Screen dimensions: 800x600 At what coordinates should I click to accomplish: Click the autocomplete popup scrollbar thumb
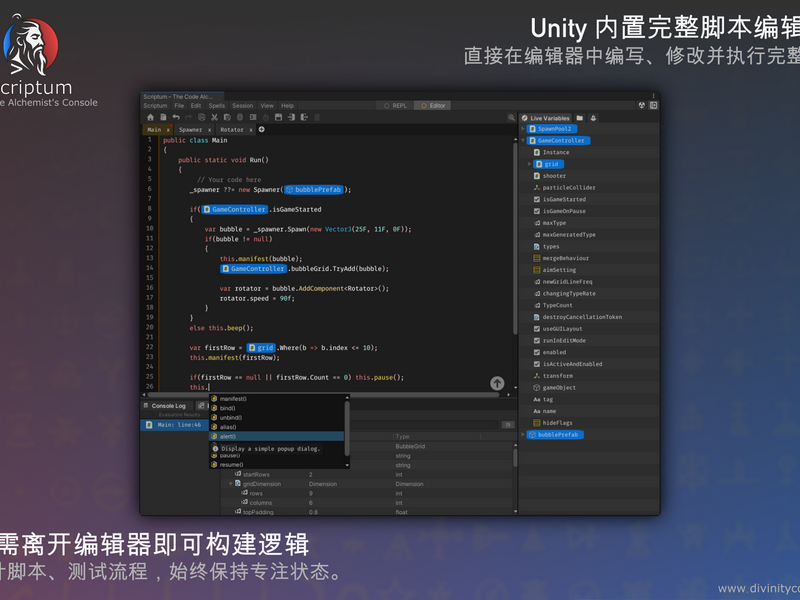(x=347, y=428)
